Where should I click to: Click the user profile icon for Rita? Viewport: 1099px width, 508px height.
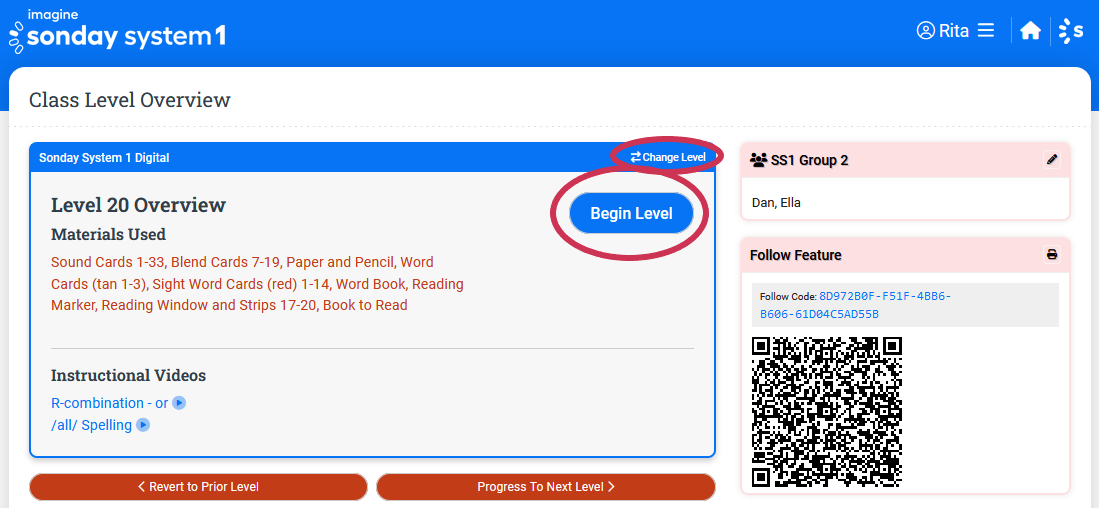(926, 31)
